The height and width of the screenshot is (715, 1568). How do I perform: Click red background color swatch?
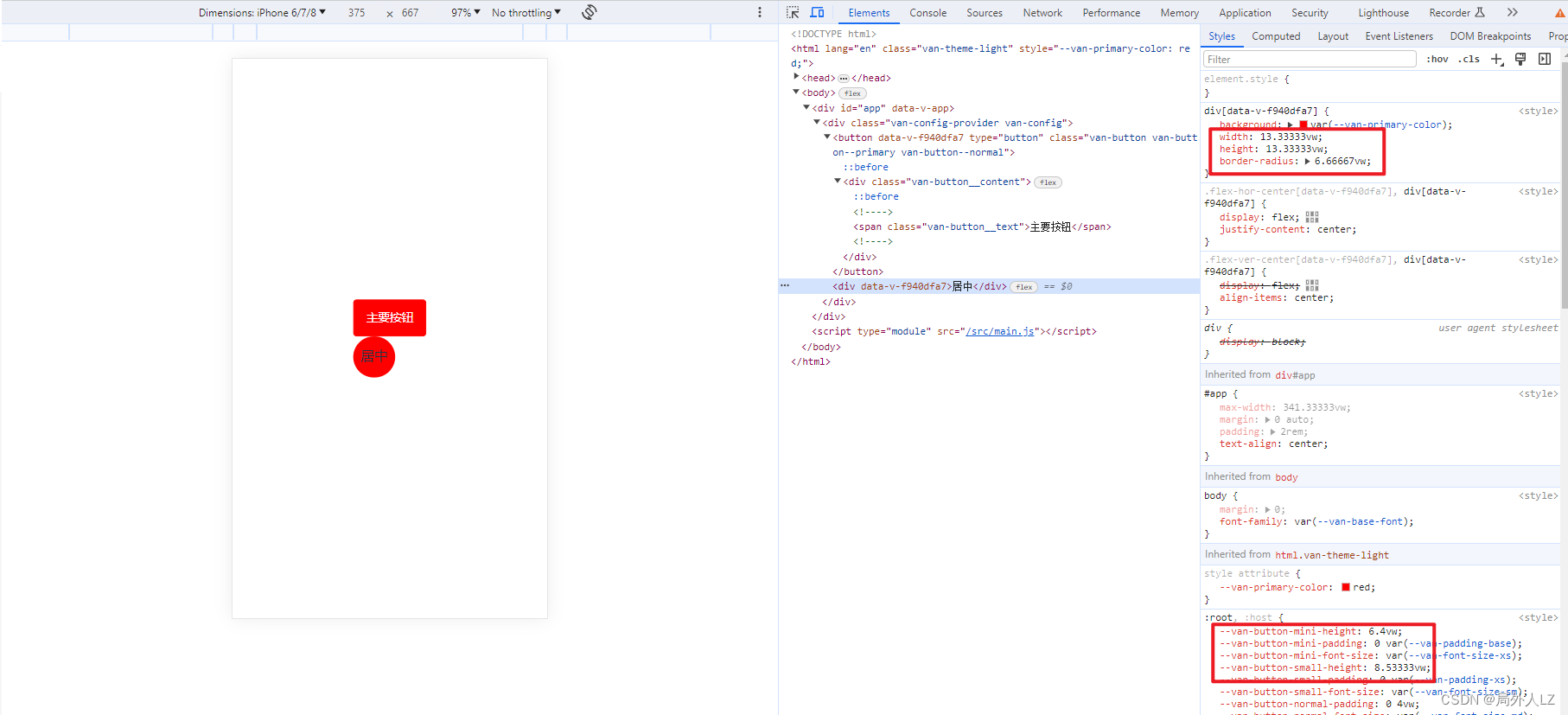1303,124
